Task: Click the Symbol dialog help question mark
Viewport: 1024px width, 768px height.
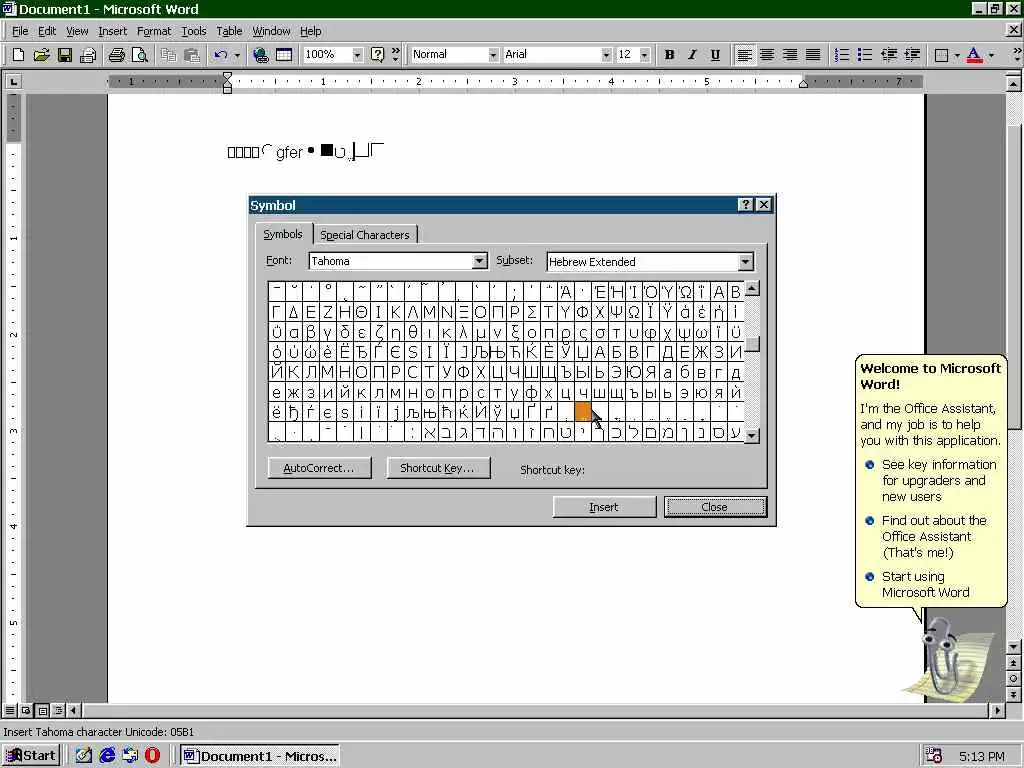Action: [745, 204]
